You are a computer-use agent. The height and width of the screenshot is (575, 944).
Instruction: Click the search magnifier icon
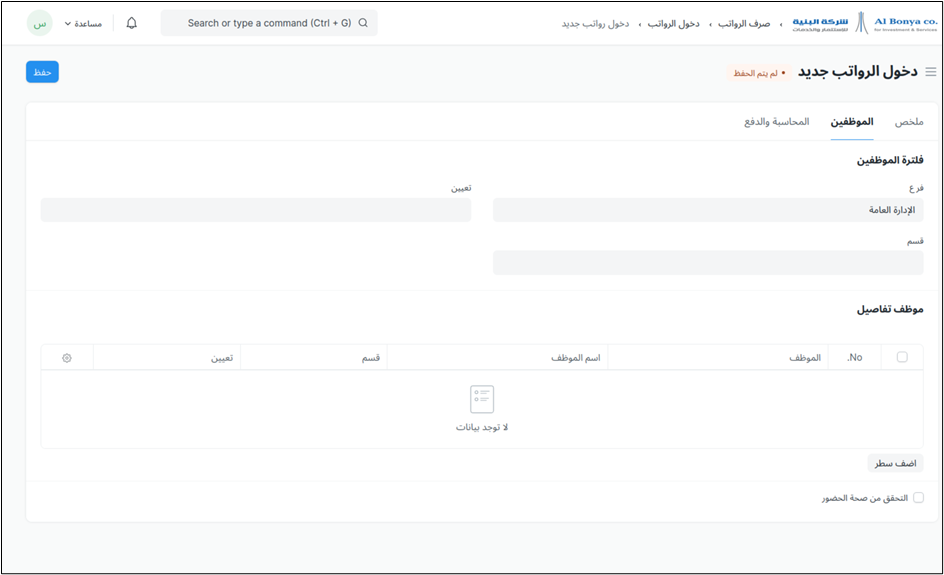tap(363, 23)
